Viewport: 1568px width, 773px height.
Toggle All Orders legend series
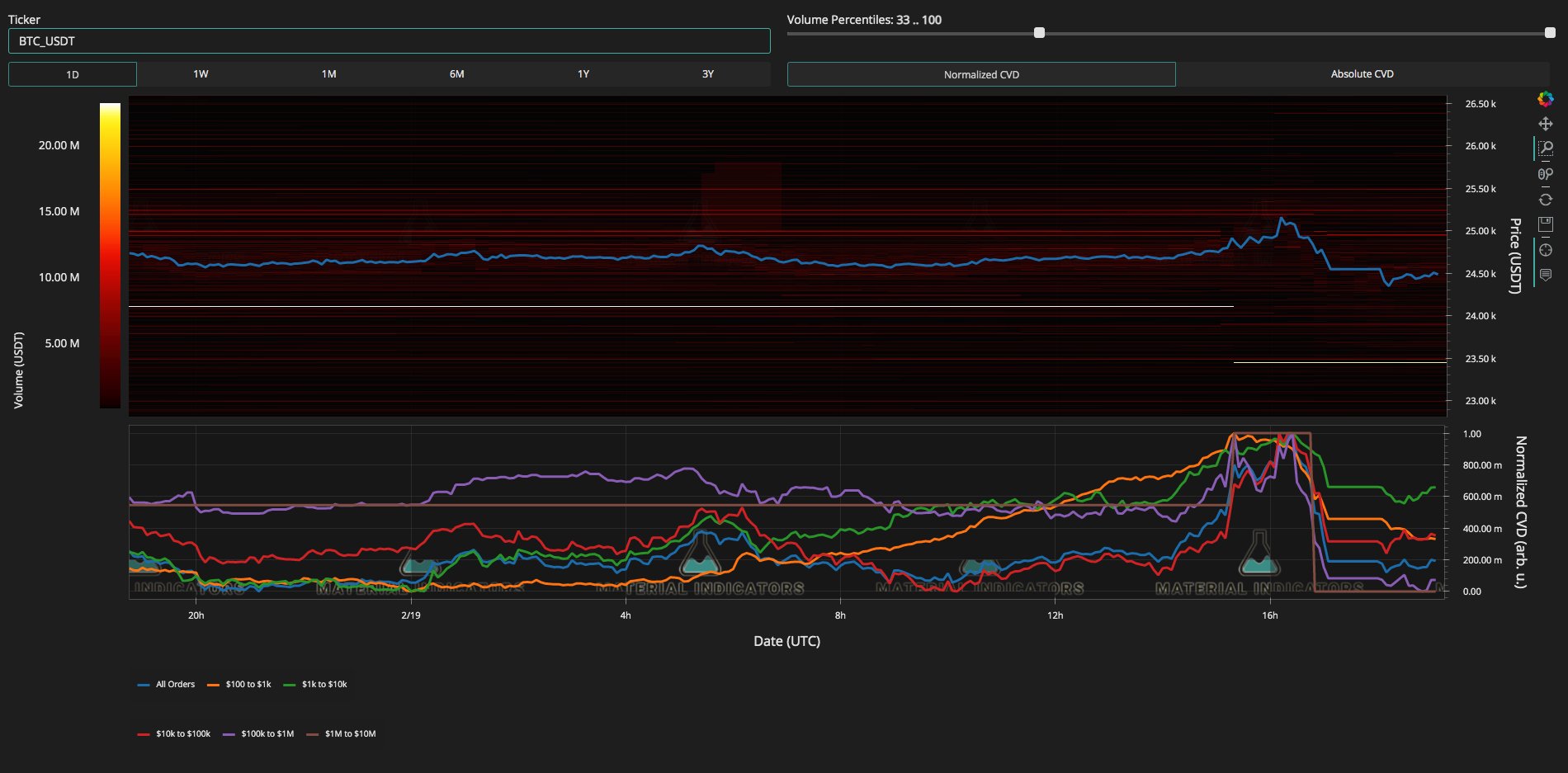coord(167,684)
